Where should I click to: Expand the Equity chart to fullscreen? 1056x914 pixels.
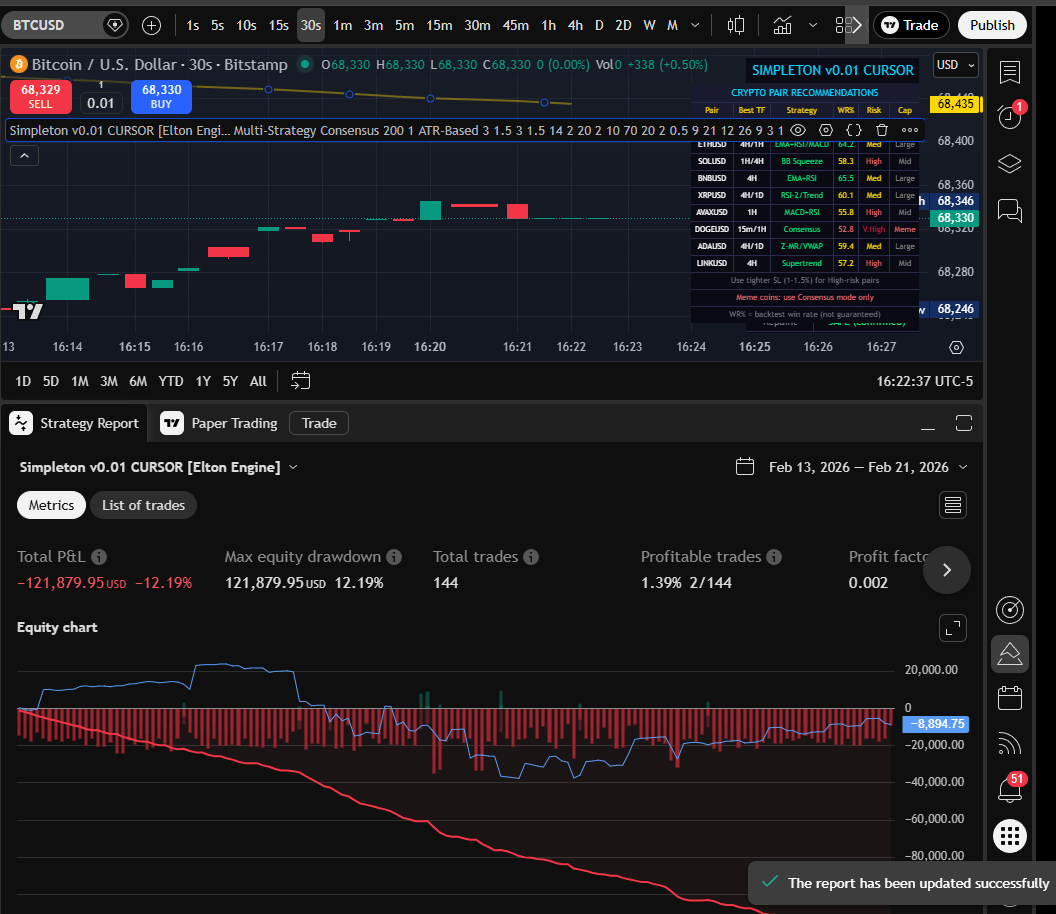[952, 628]
